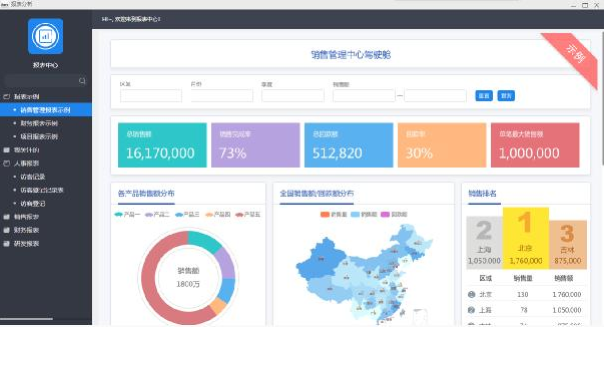The width and height of the screenshot is (604, 375).
Task: Open 访客登记 under 人事报表
Action: [x=33, y=204]
